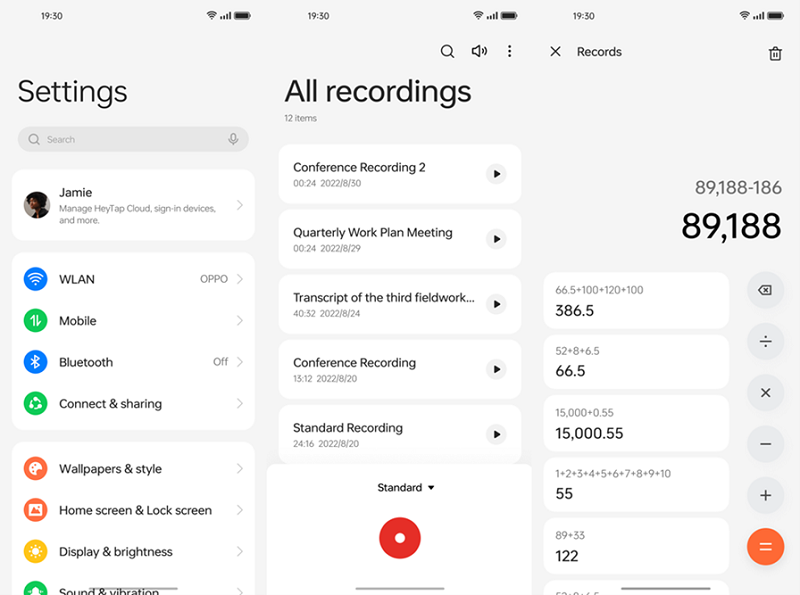
Task: Select the 386.5 calculation record
Action: pyautogui.click(x=636, y=301)
